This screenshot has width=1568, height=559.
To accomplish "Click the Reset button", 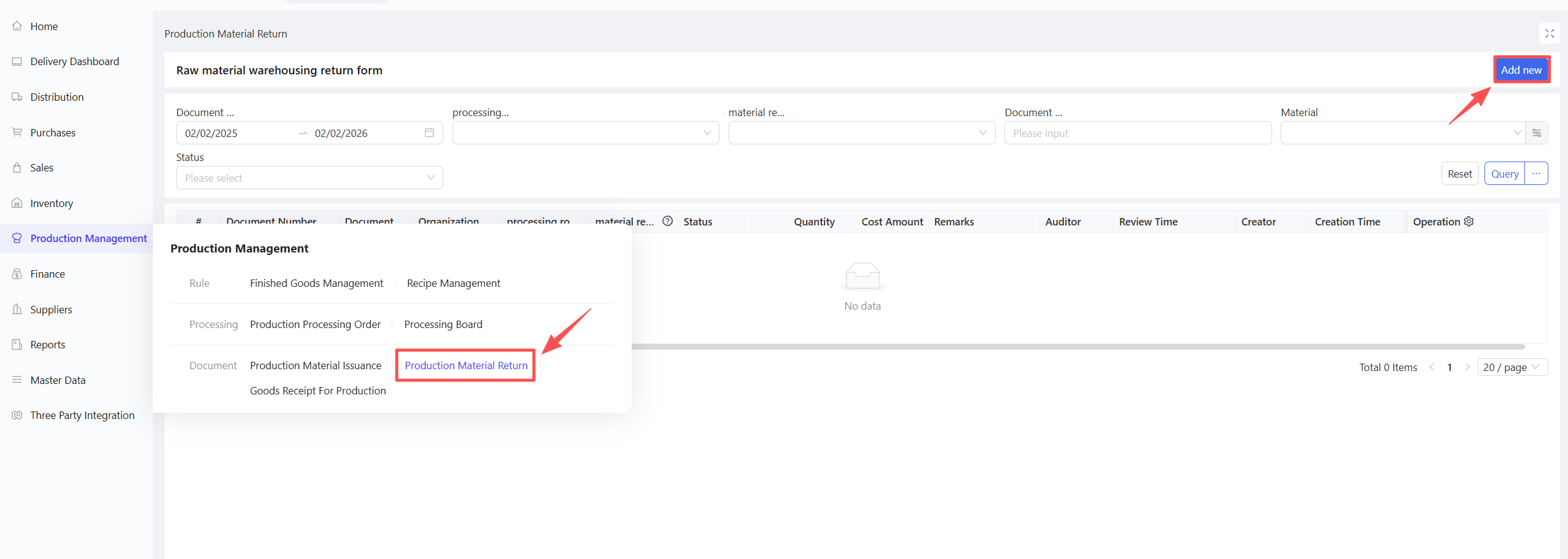I will point(1459,174).
